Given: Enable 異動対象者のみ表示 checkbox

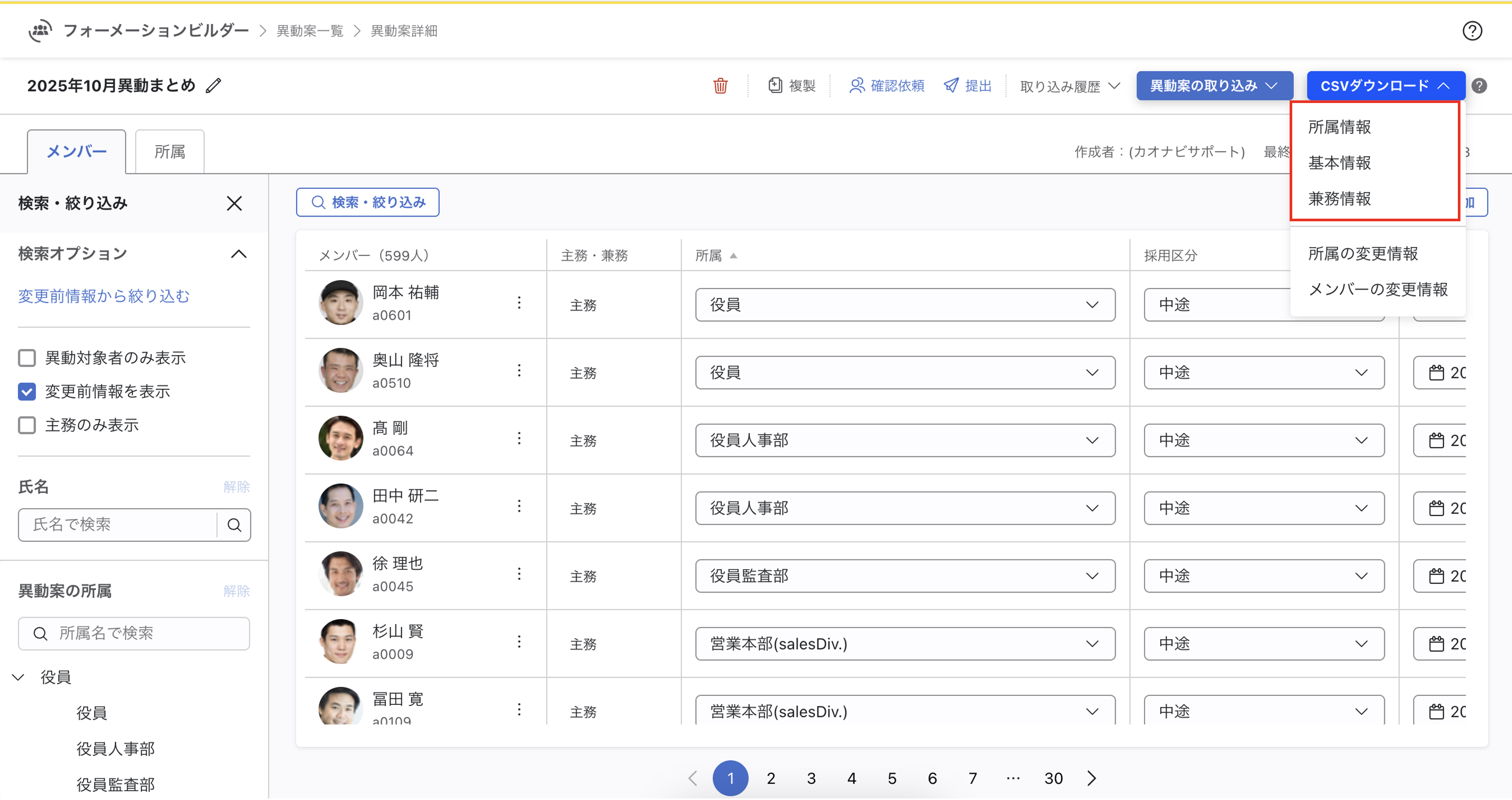Looking at the screenshot, I should pos(27,358).
